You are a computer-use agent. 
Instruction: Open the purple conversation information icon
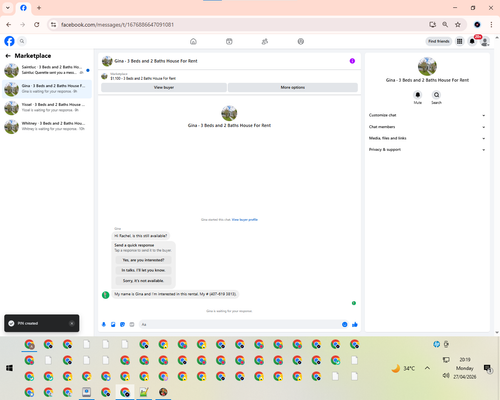coord(352,61)
